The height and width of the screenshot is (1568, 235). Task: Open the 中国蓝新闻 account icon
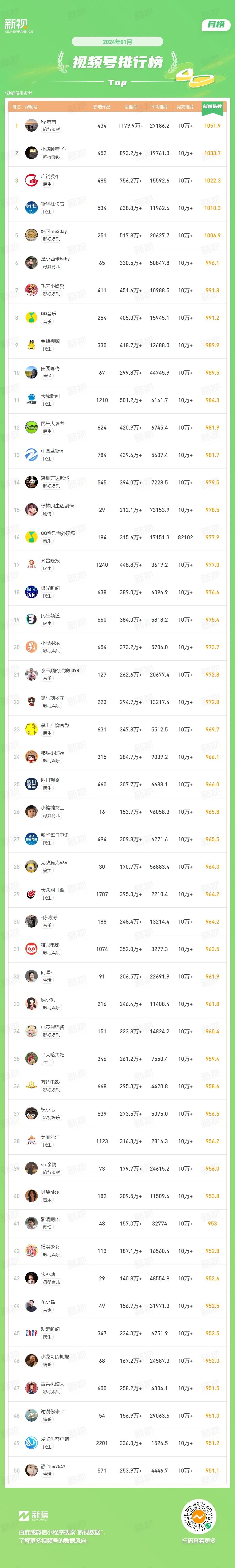click(x=31, y=455)
